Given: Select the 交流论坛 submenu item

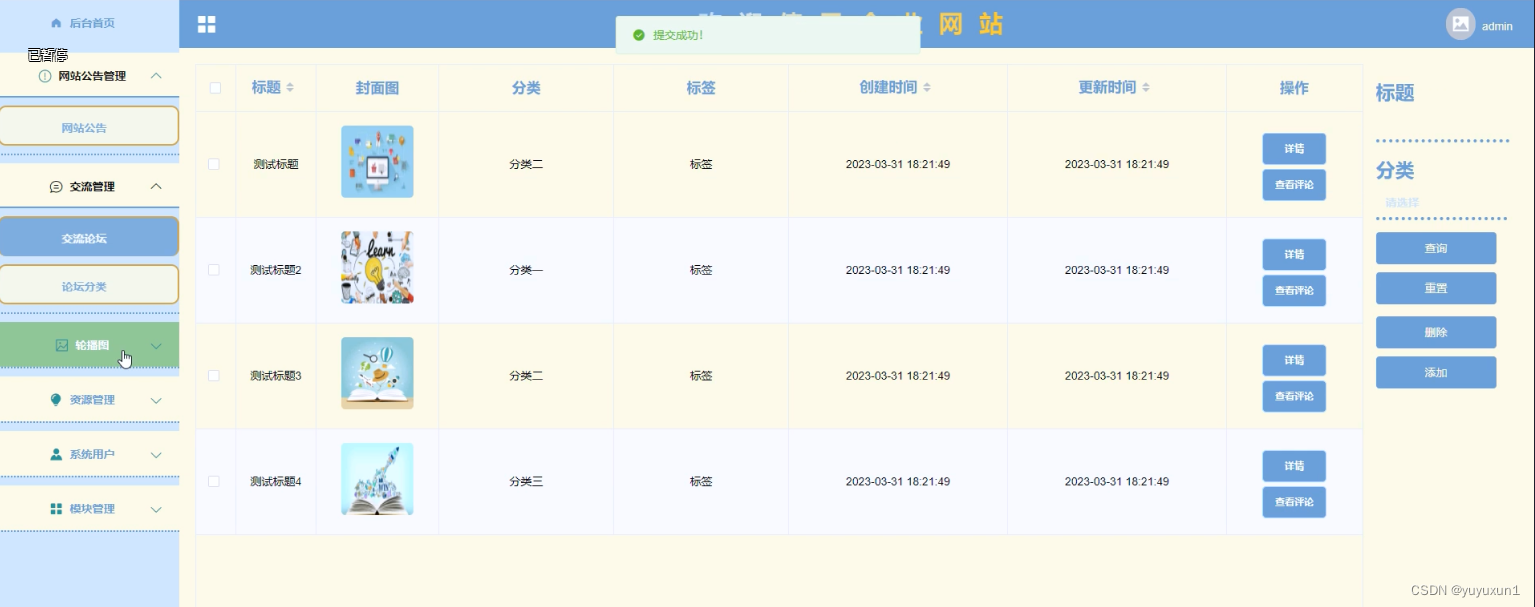Looking at the screenshot, I should (89, 237).
